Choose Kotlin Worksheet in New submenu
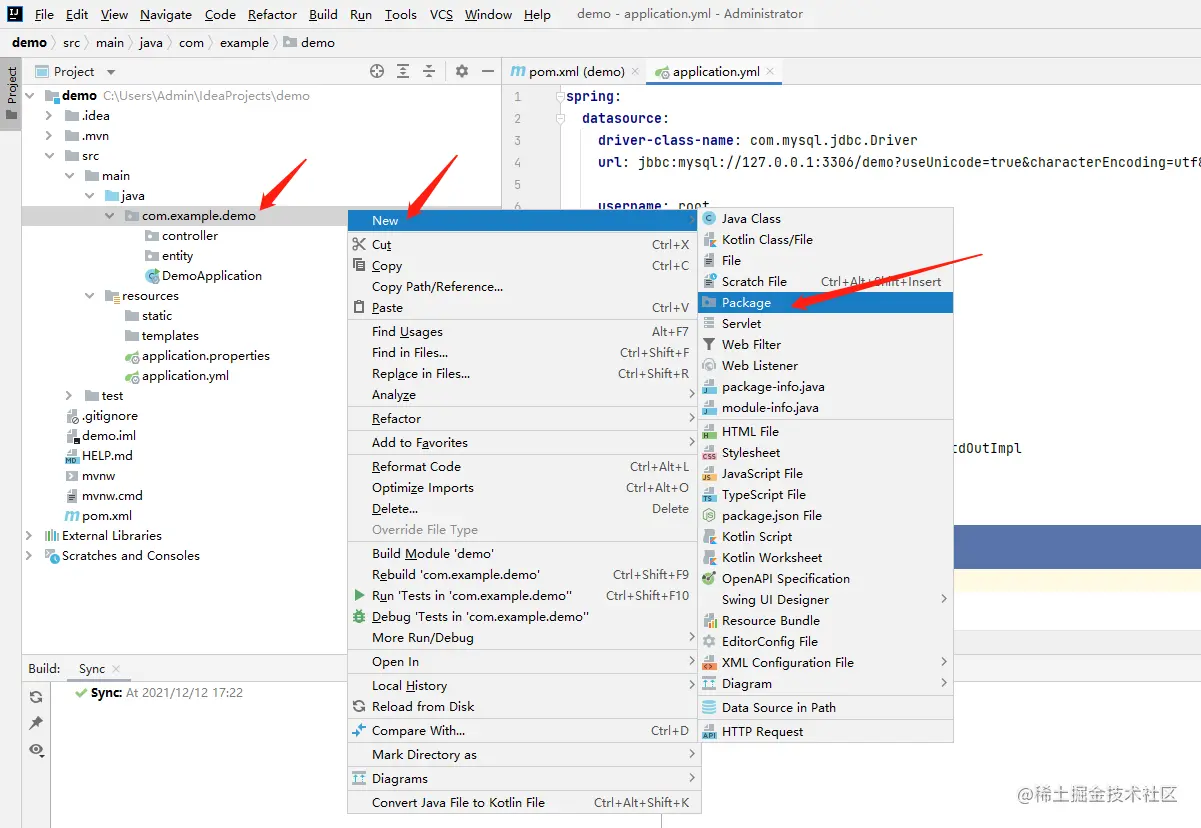This screenshot has height=828, width=1201. point(825,557)
